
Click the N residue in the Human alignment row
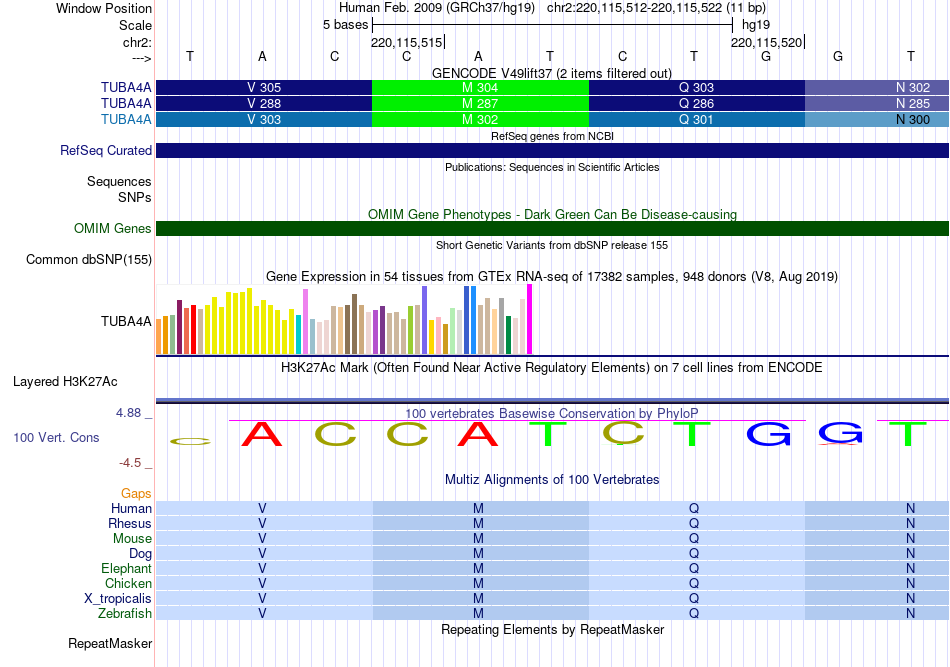point(910,508)
